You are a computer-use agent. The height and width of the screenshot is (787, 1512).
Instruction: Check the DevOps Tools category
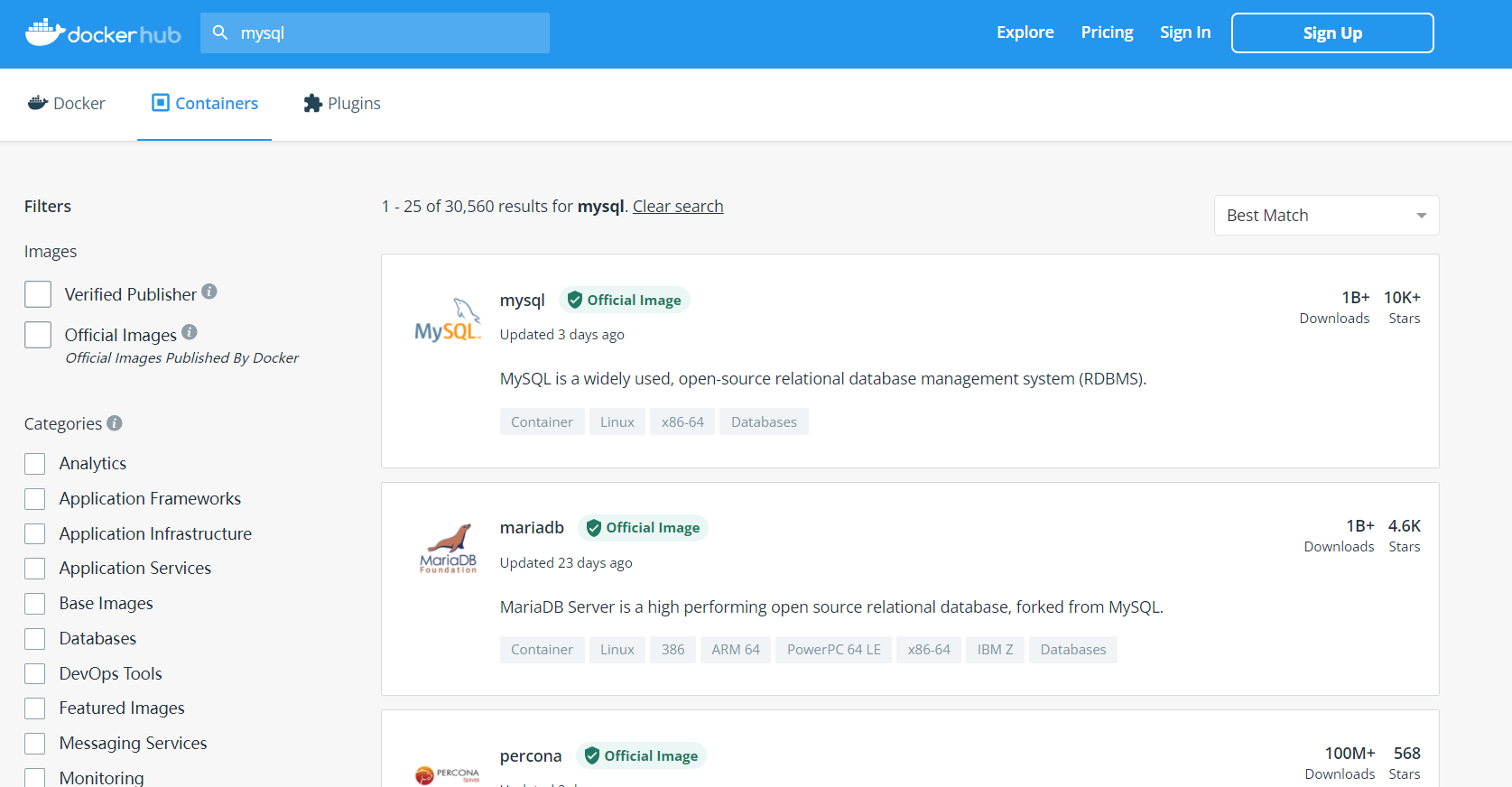tap(34, 674)
